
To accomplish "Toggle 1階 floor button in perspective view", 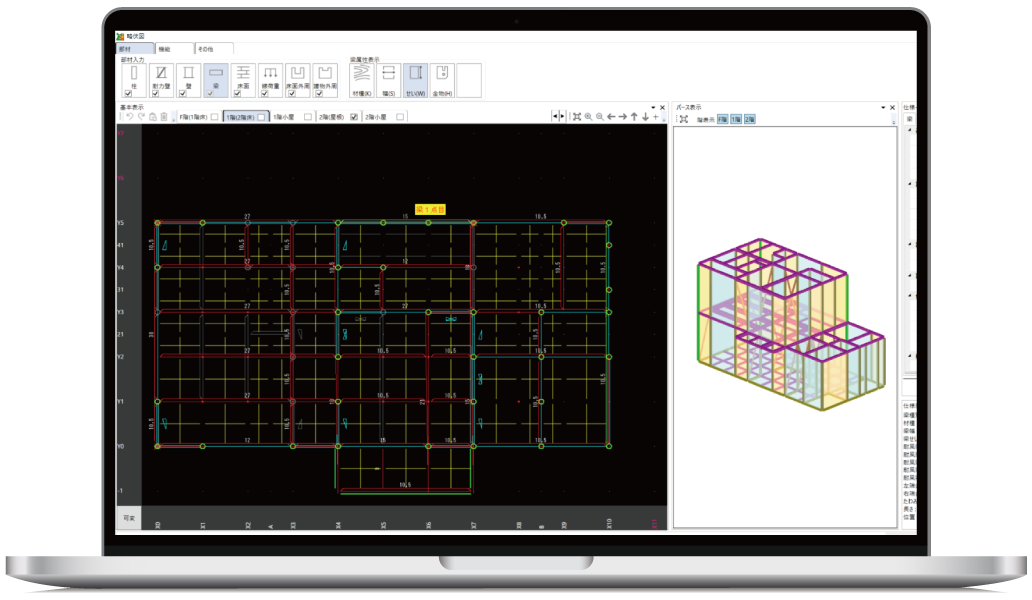I will pos(736,119).
